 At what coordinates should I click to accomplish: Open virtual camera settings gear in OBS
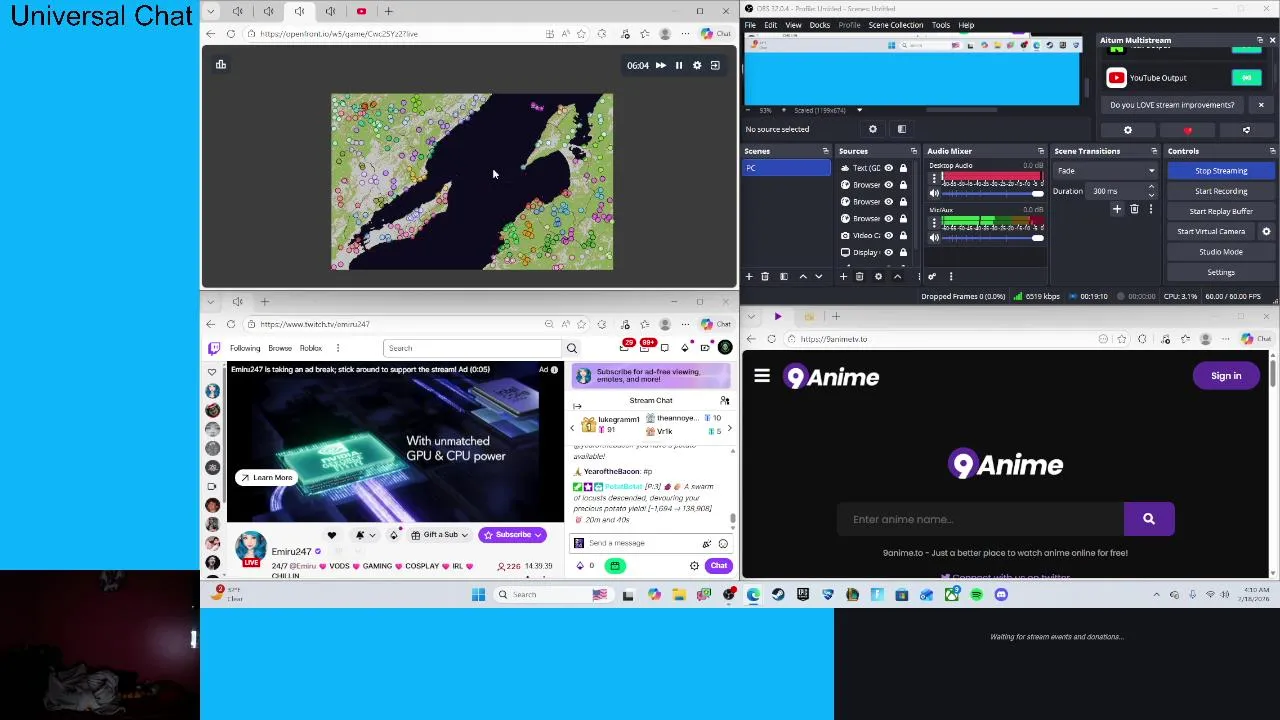click(1266, 231)
